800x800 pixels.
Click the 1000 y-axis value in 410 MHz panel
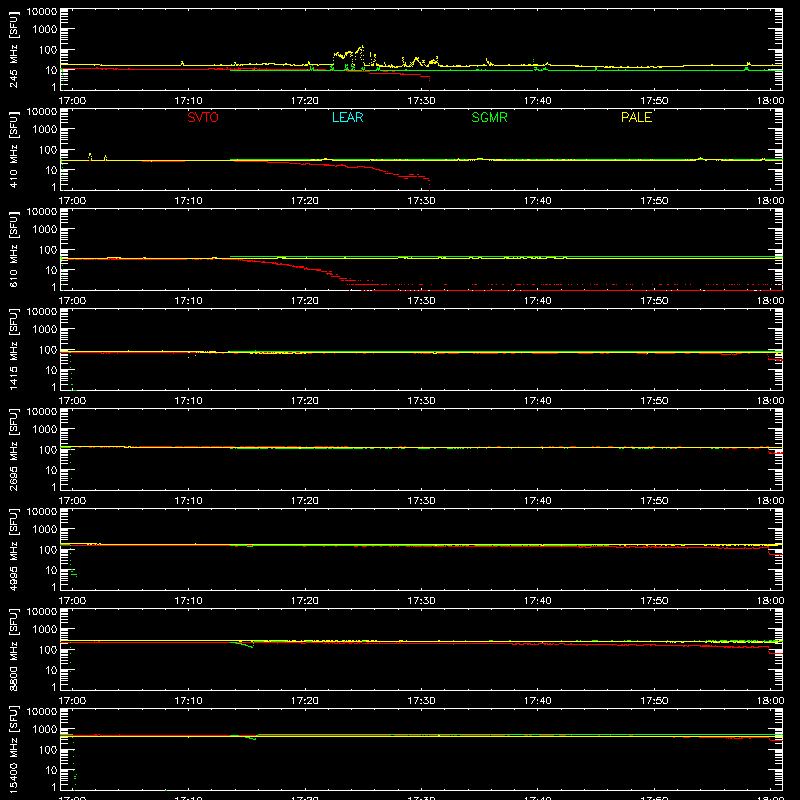(45, 130)
